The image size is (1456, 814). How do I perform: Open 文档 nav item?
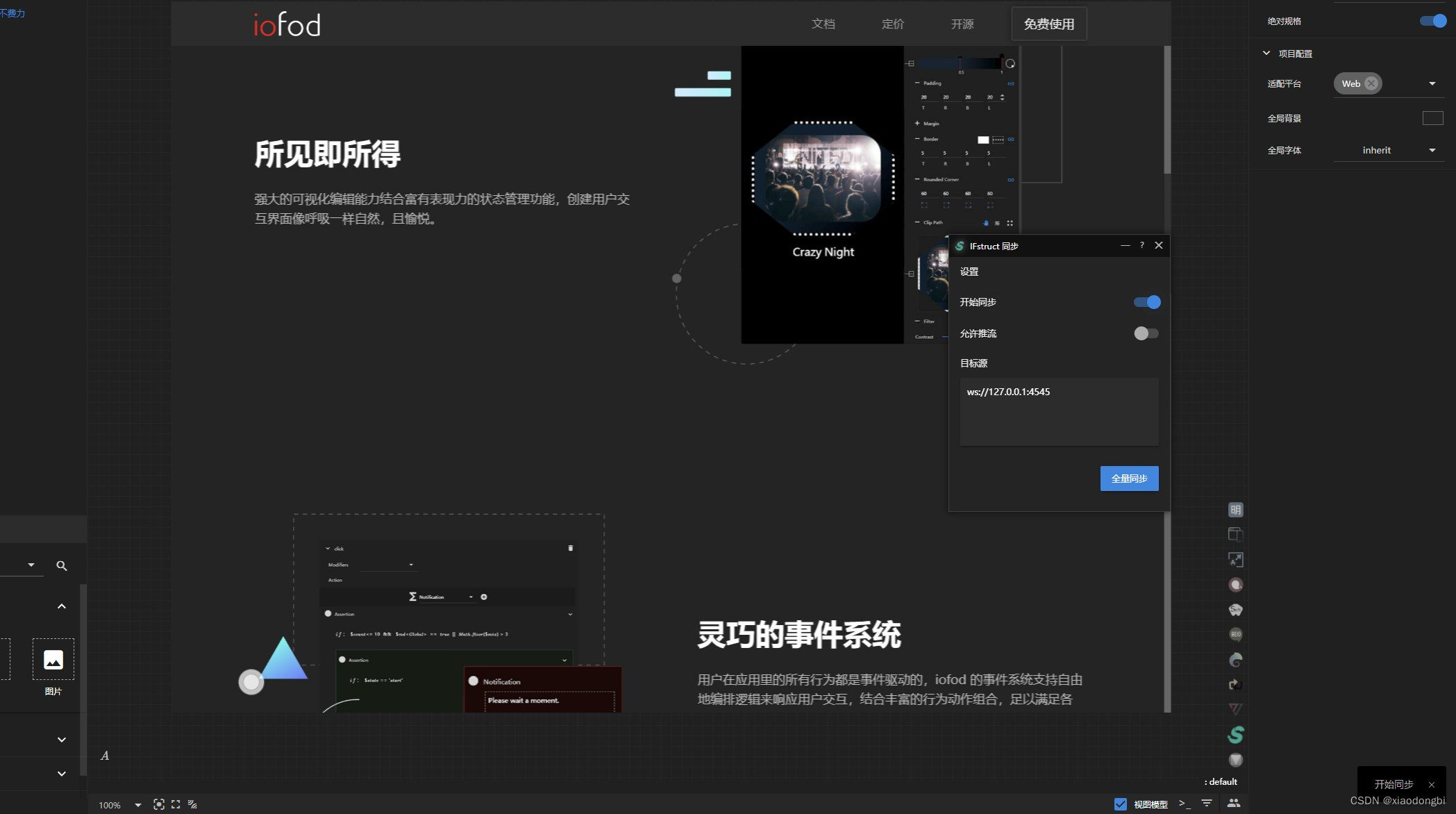(x=823, y=24)
